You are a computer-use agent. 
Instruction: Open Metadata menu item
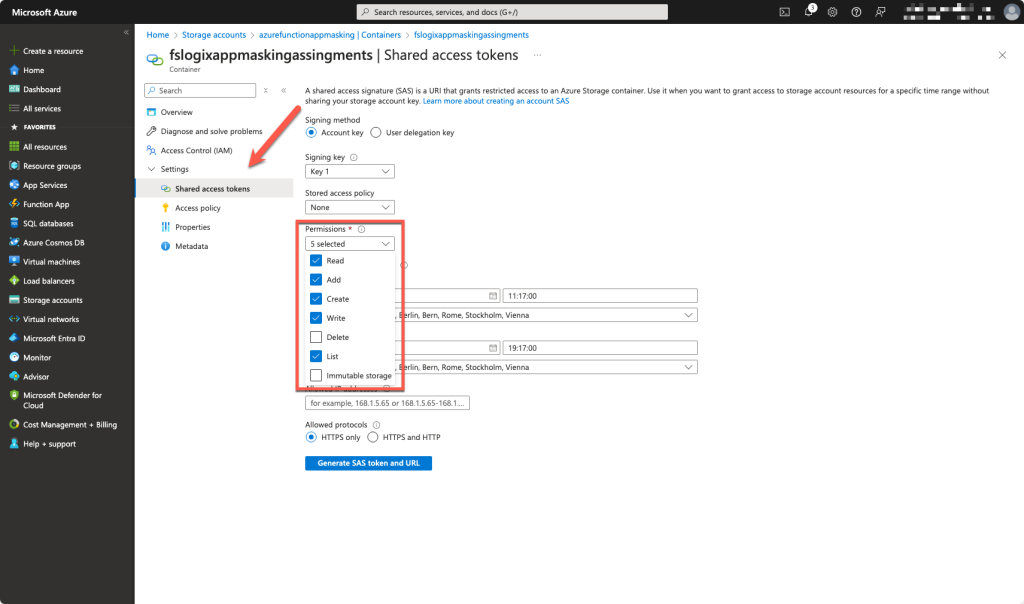coord(191,246)
